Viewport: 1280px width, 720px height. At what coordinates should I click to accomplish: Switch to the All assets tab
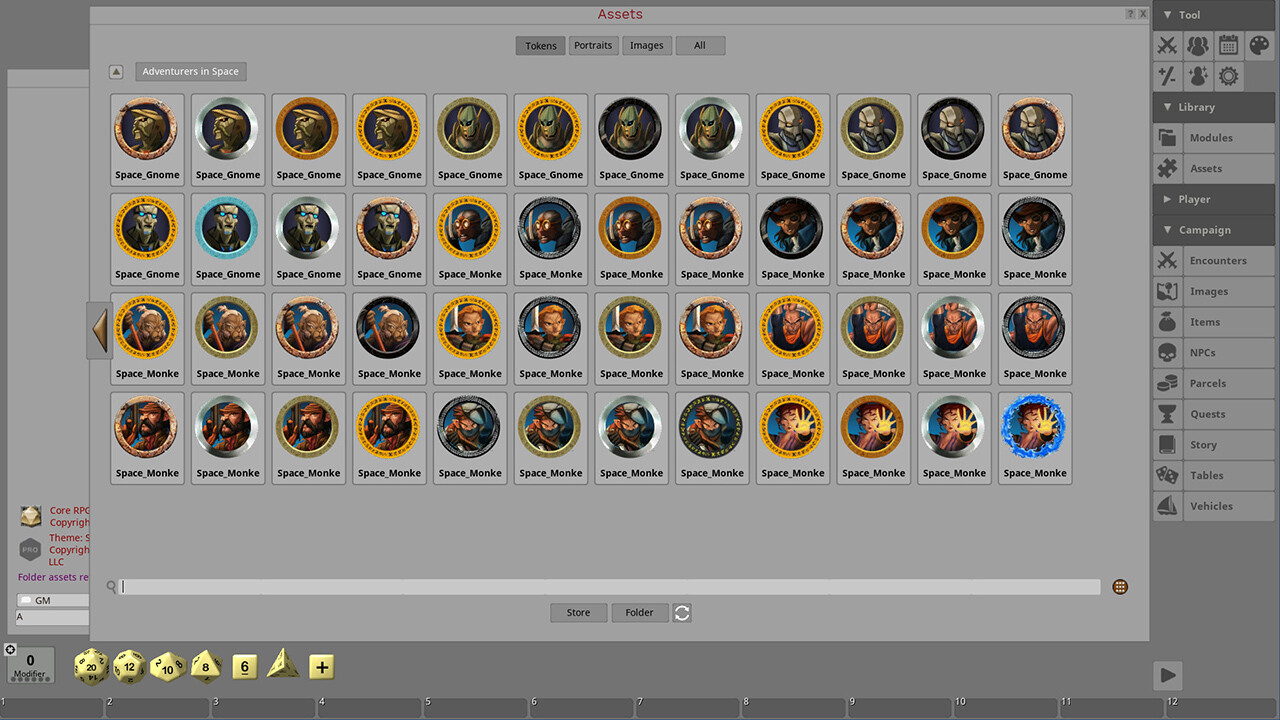click(x=700, y=45)
